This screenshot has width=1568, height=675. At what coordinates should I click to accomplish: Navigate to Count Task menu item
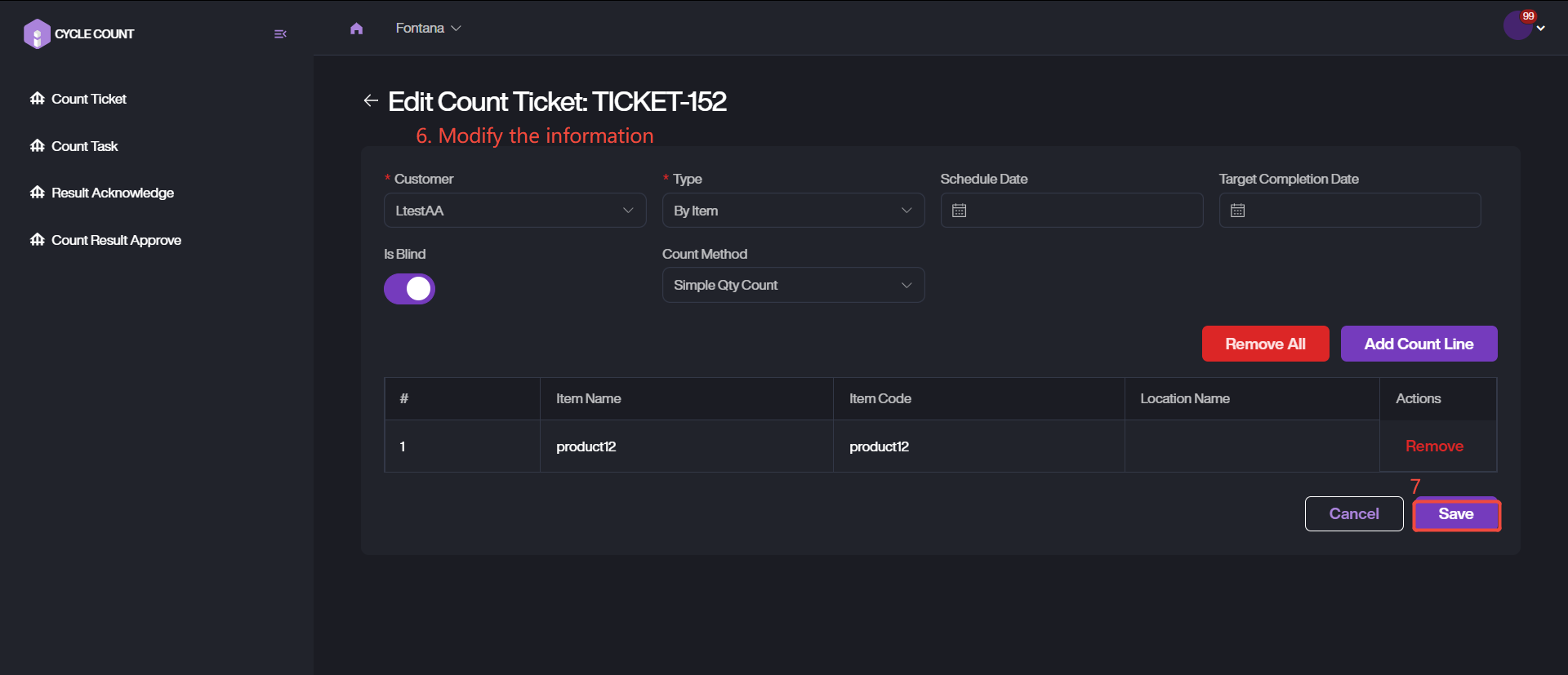tap(85, 146)
